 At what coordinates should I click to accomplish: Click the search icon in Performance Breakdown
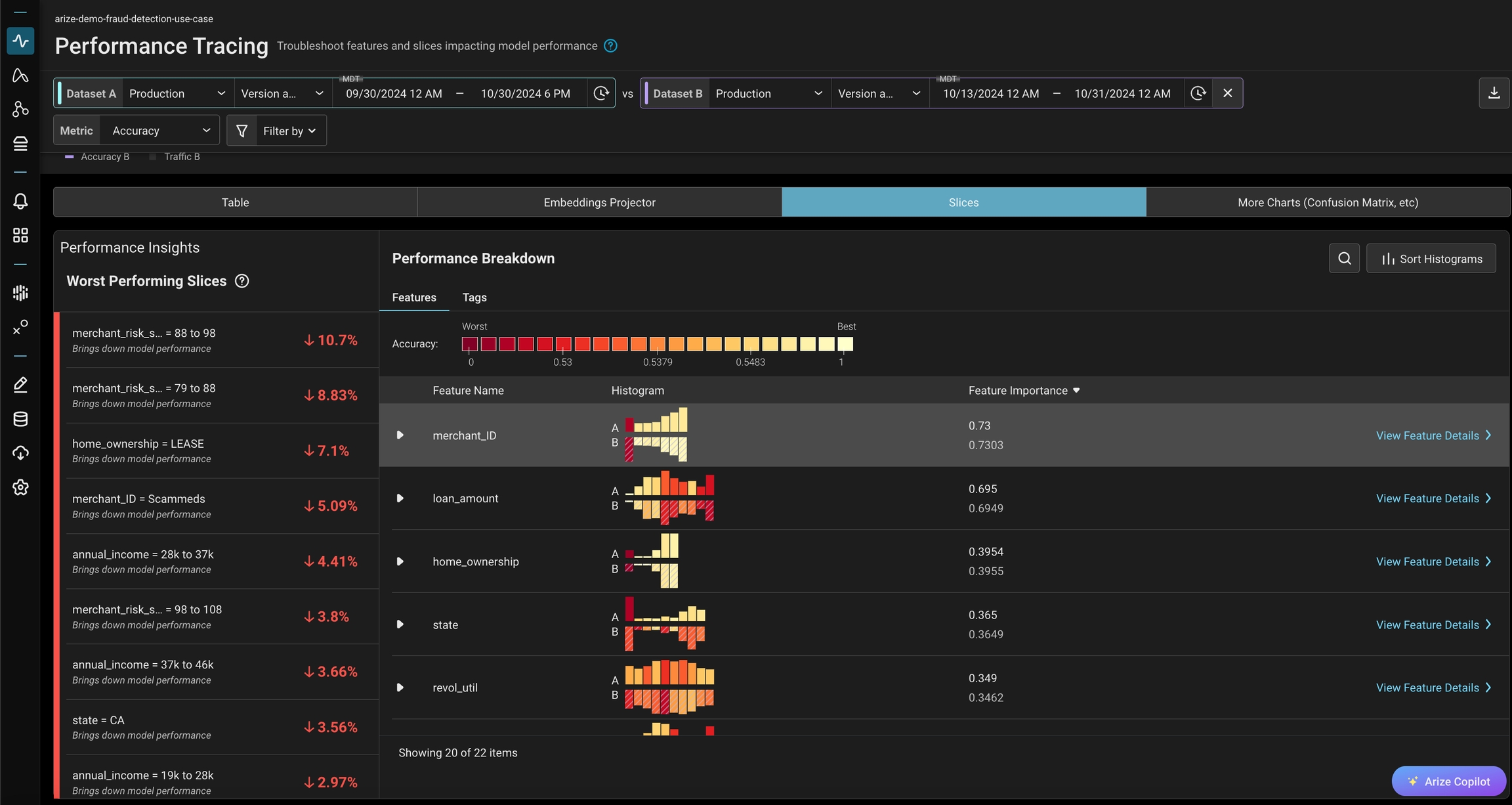click(1344, 259)
